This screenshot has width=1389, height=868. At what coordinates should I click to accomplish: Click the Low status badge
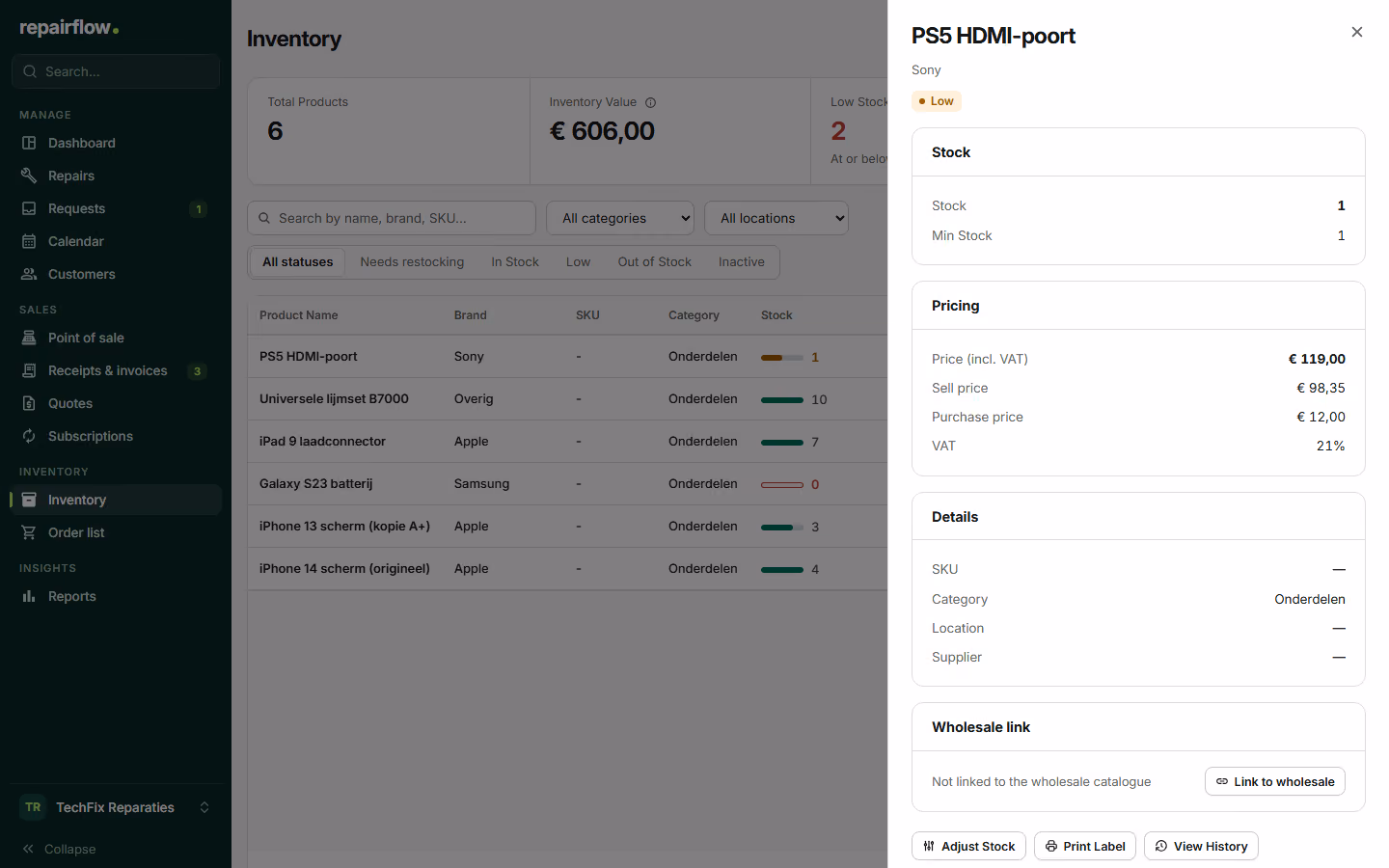936,101
